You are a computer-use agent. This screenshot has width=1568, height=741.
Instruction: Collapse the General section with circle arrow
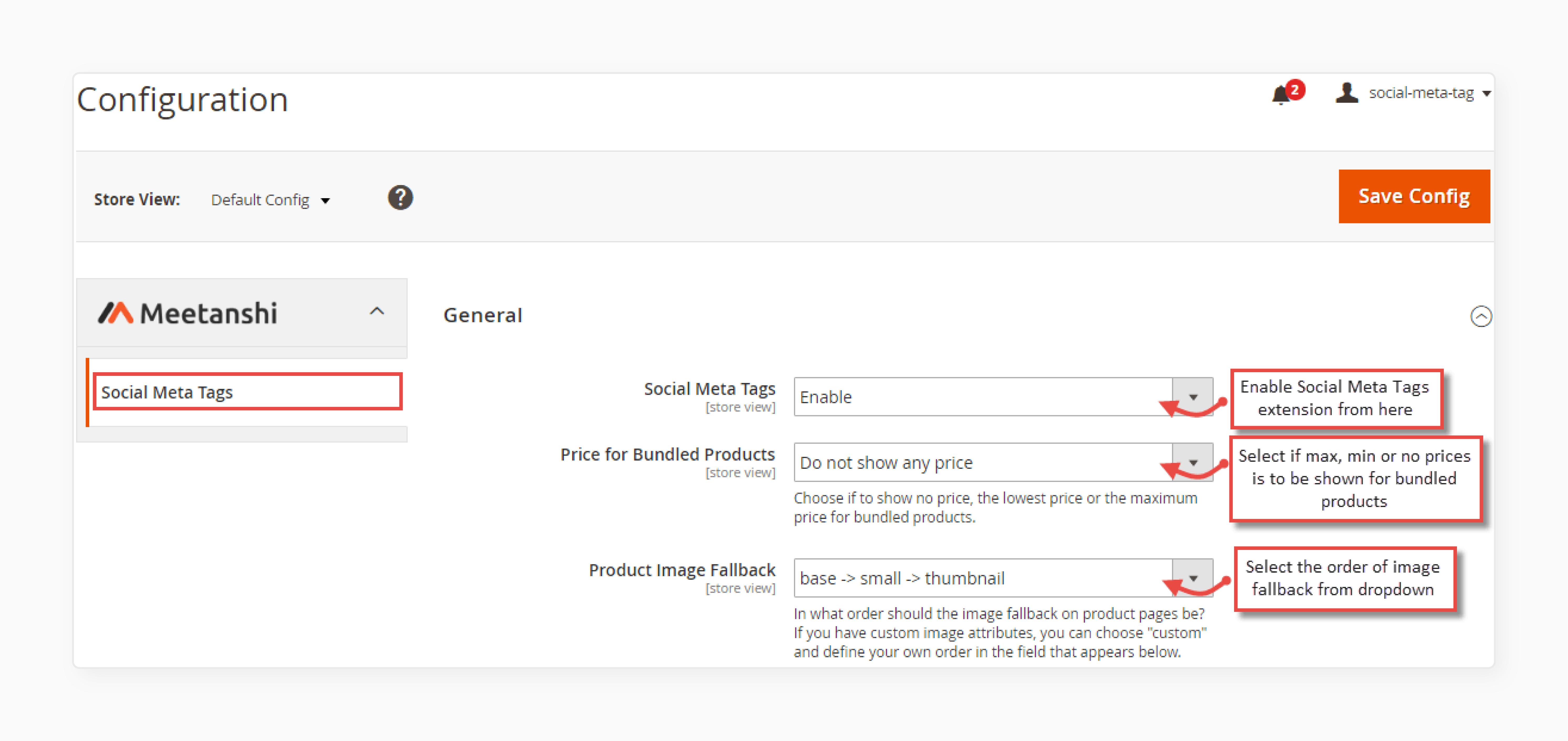(x=1481, y=316)
